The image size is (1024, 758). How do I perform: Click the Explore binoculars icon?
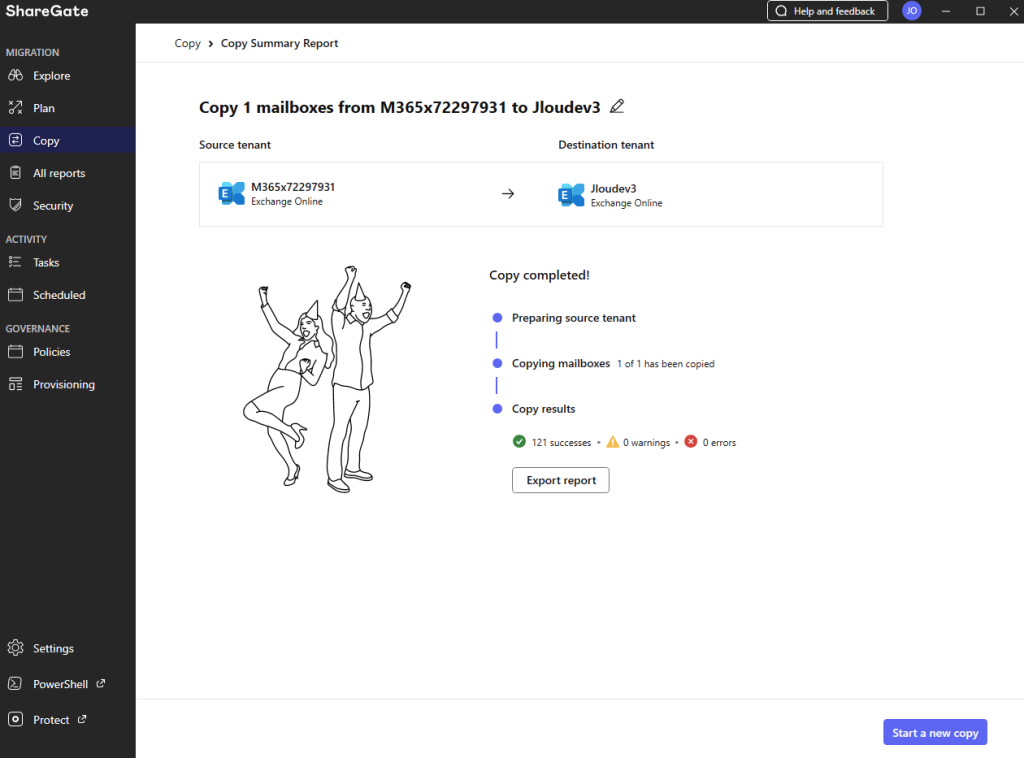[16, 75]
